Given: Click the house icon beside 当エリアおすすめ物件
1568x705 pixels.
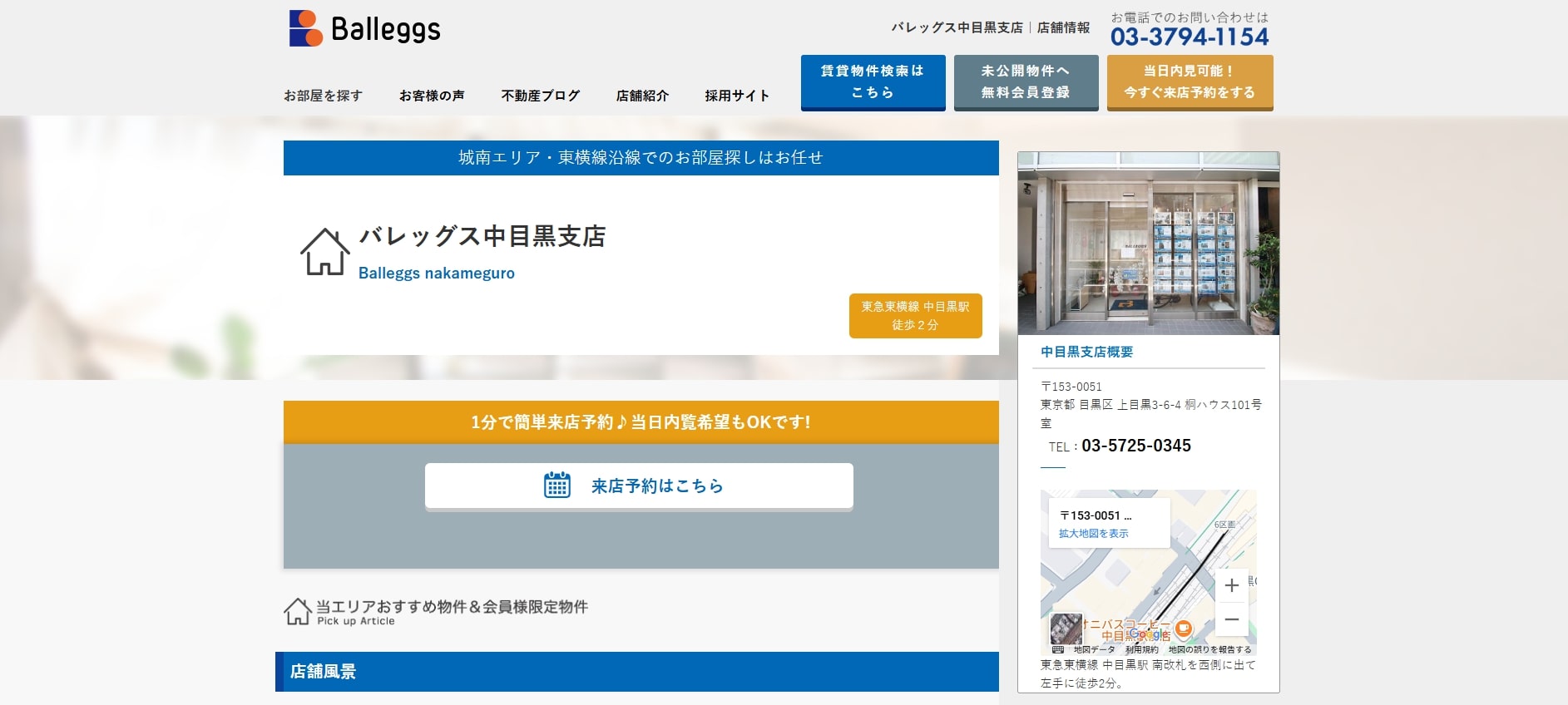Looking at the screenshot, I should pyautogui.click(x=297, y=611).
